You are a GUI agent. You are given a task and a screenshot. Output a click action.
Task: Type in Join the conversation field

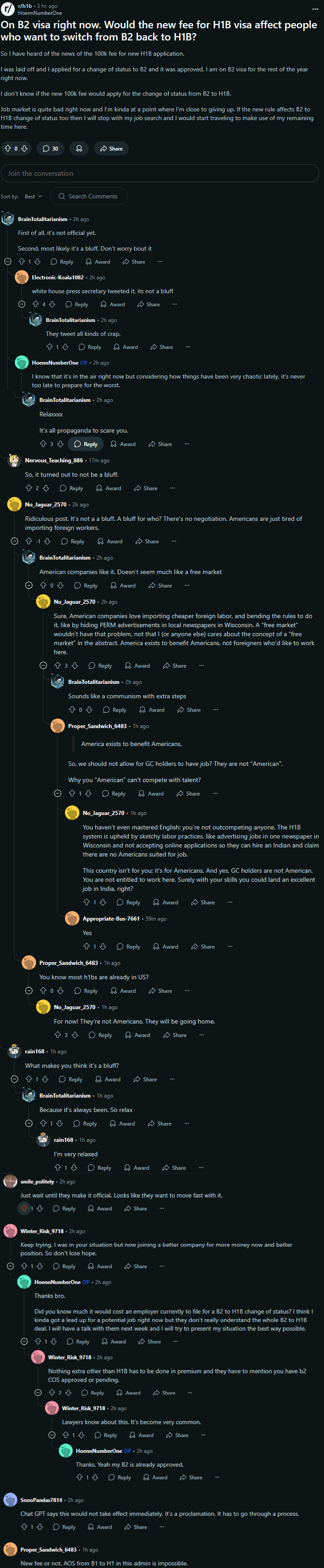pyautogui.click(x=160, y=174)
